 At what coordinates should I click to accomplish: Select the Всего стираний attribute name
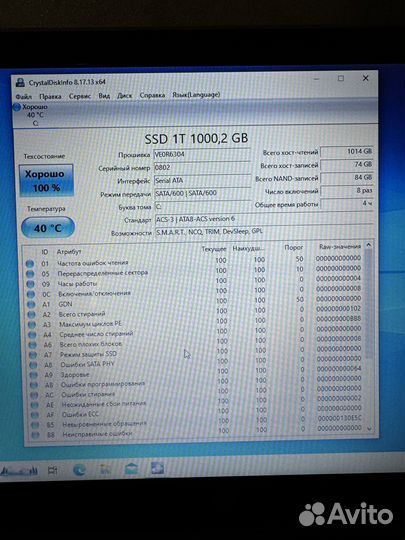click(82, 314)
